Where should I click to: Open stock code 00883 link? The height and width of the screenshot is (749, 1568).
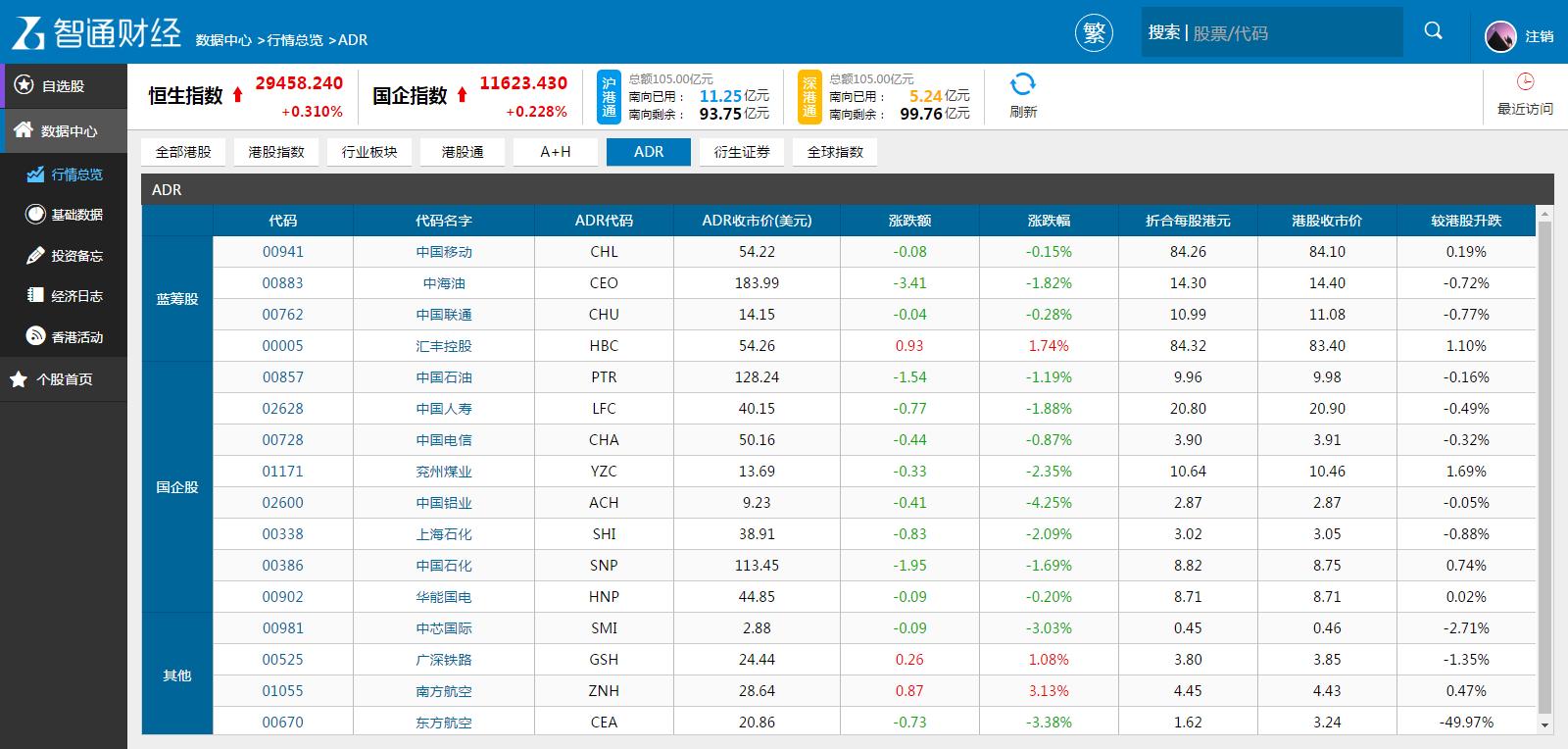[x=283, y=283]
